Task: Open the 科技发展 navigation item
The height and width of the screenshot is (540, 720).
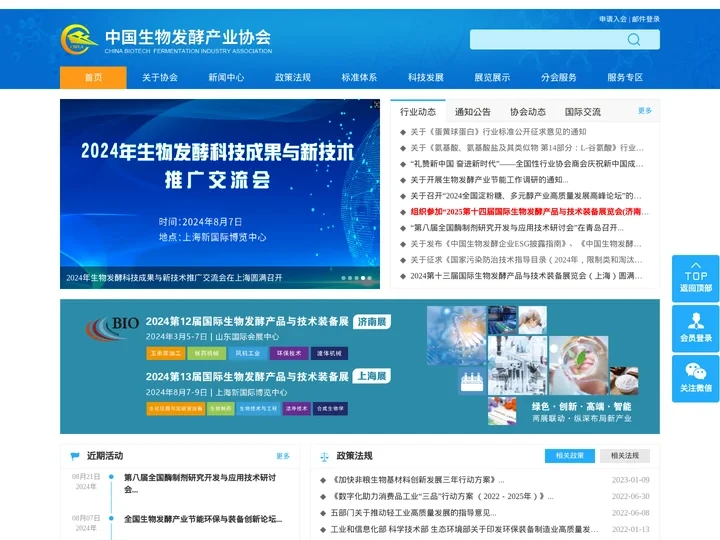Action: click(426, 78)
